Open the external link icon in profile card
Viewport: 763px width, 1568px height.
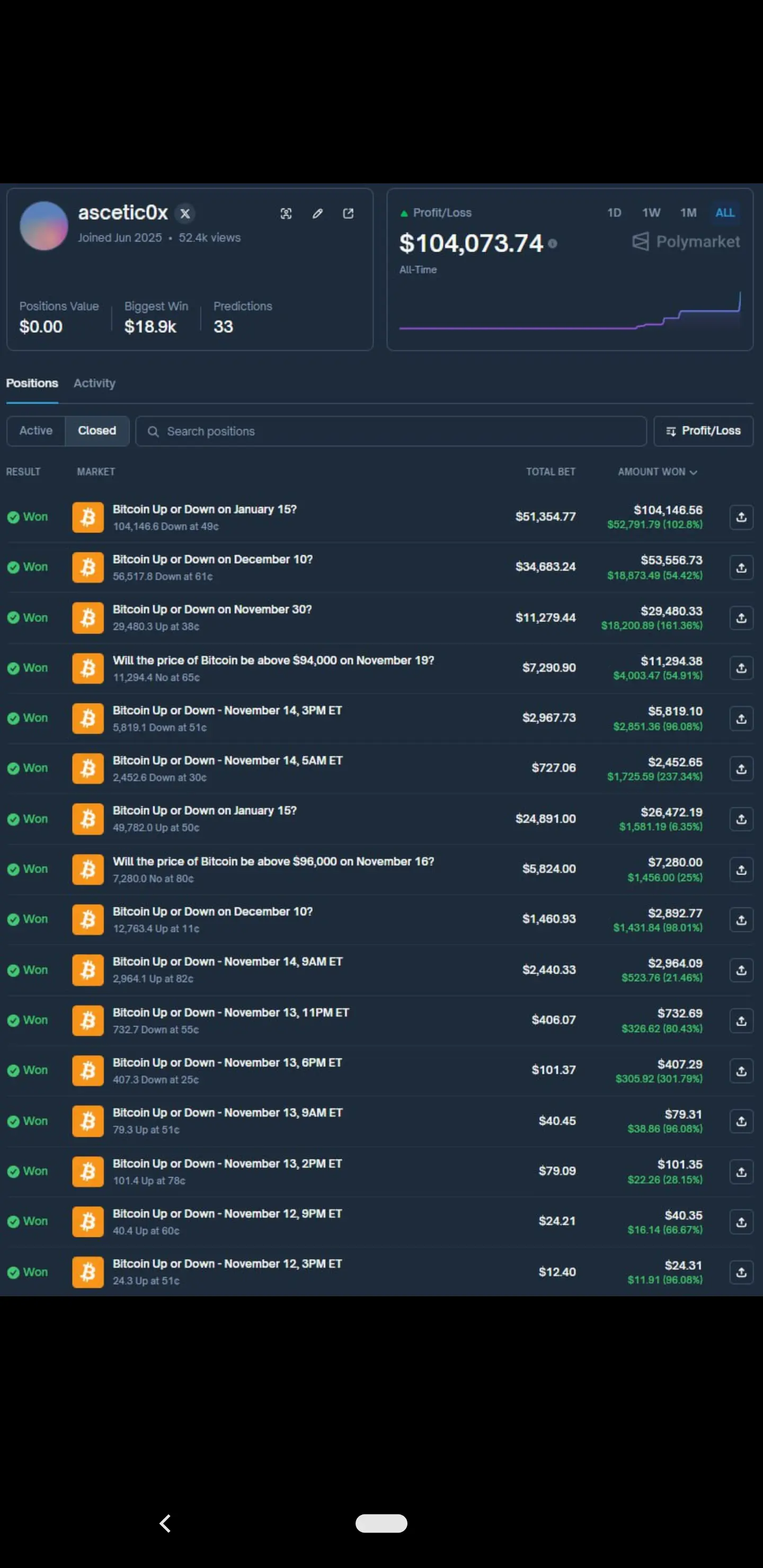click(348, 213)
